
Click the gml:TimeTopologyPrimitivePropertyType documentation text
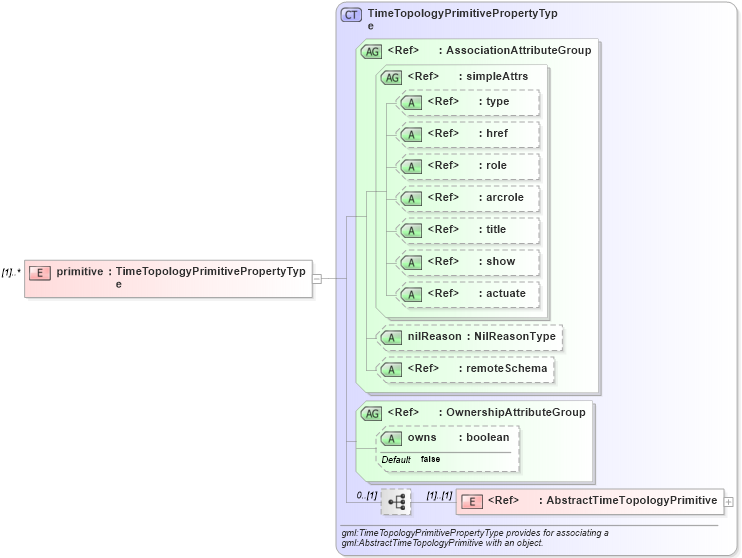click(475, 538)
